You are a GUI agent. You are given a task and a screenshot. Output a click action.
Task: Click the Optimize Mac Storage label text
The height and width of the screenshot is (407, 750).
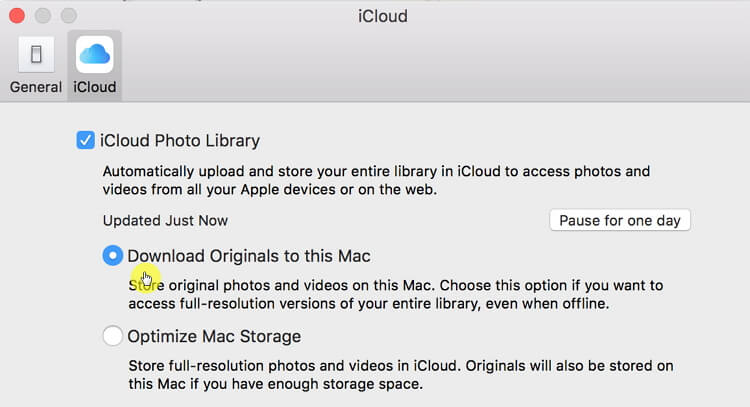[214, 336]
